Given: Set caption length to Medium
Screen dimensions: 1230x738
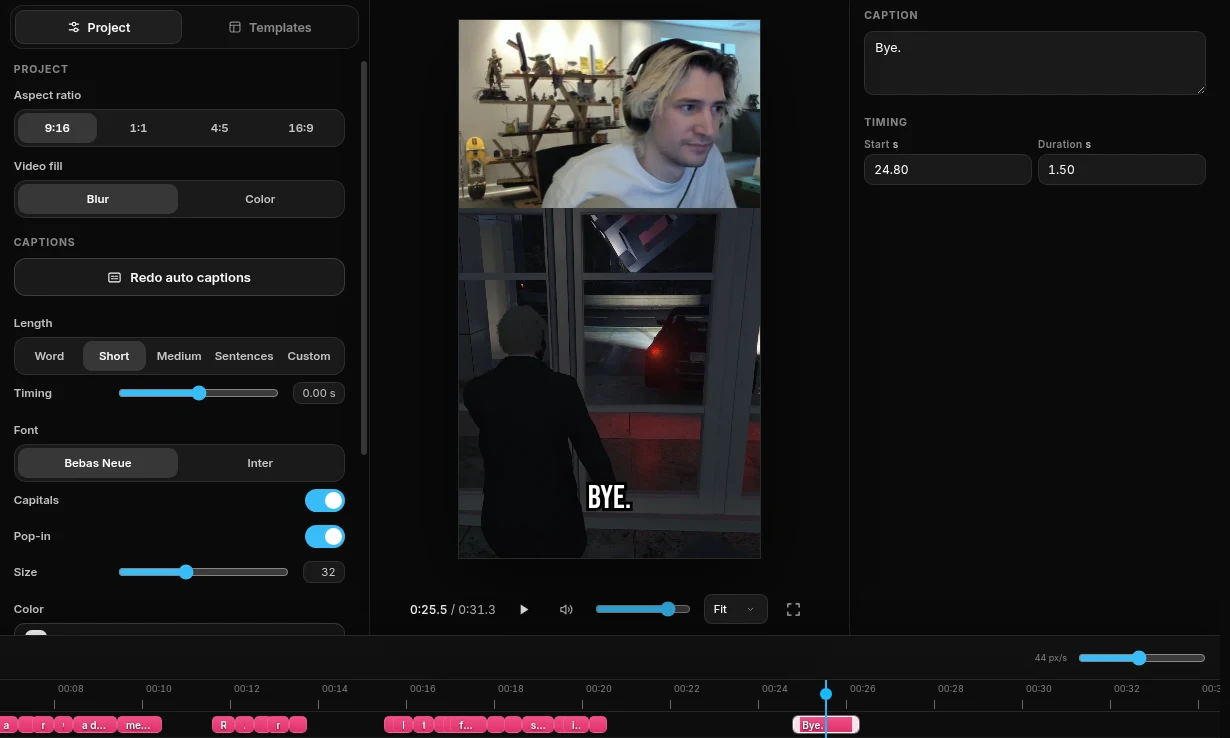Looking at the screenshot, I should [x=179, y=356].
